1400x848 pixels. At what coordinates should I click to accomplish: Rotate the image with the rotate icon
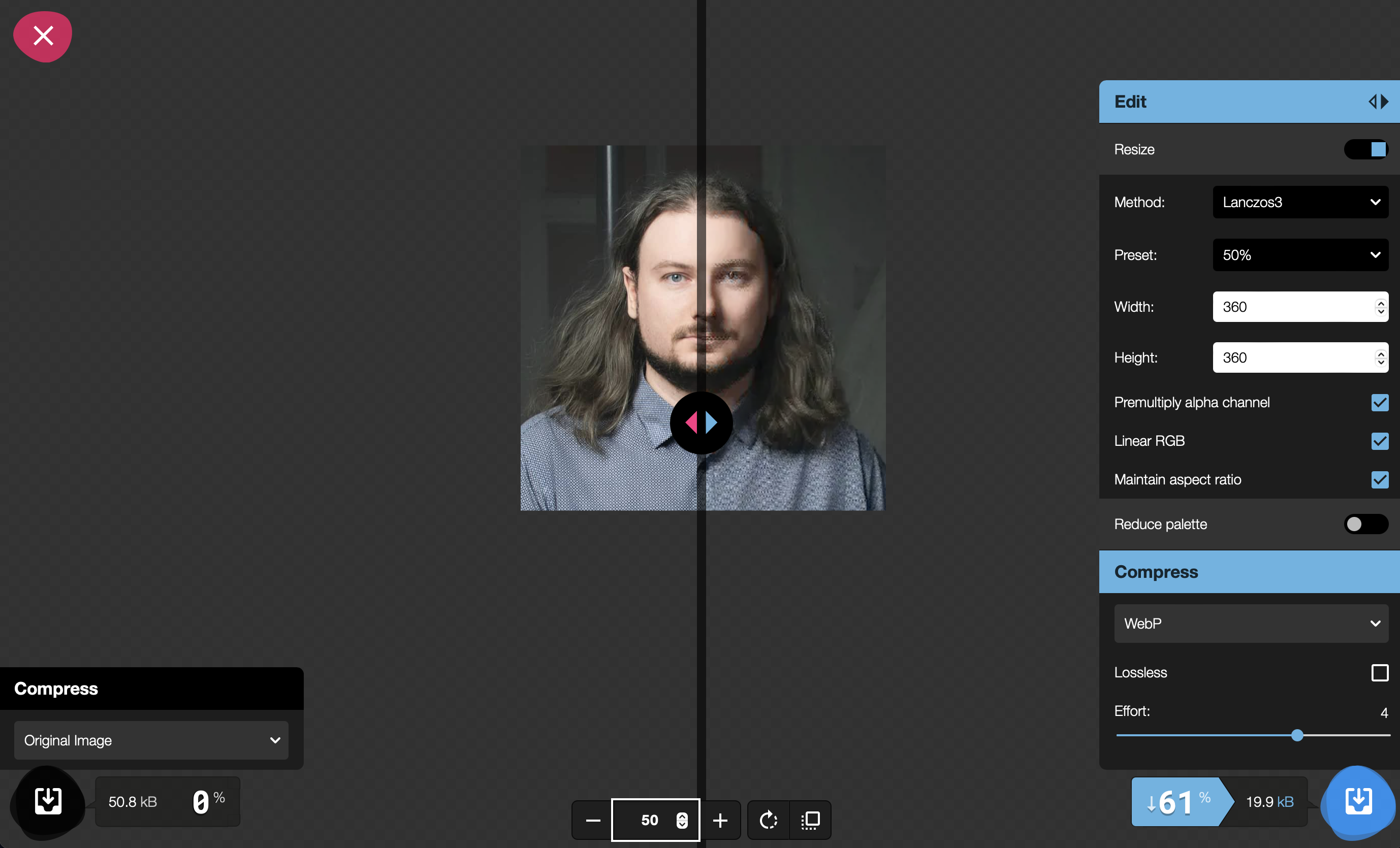click(x=768, y=820)
